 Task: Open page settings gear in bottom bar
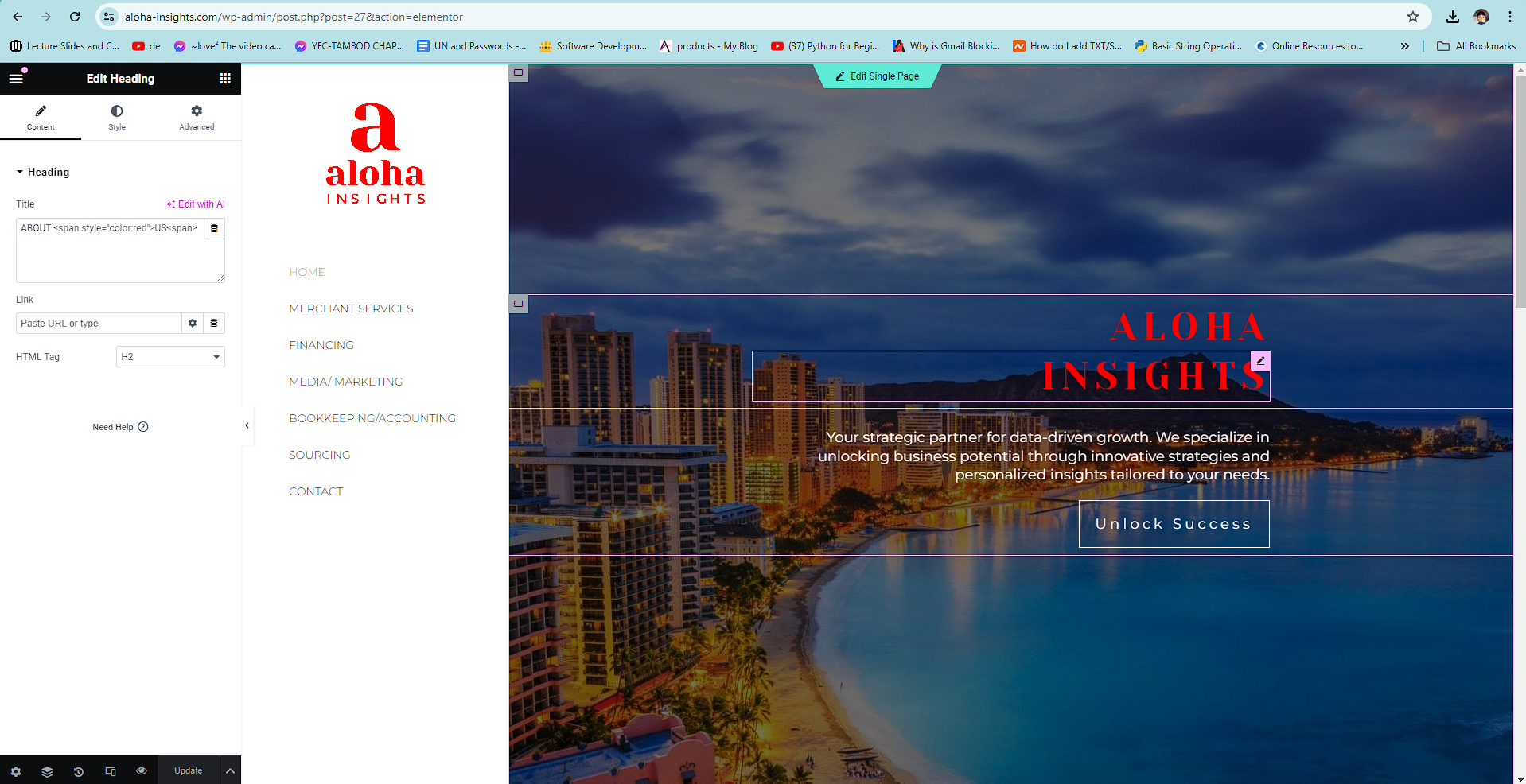pyautogui.click(x=16, y=771)
